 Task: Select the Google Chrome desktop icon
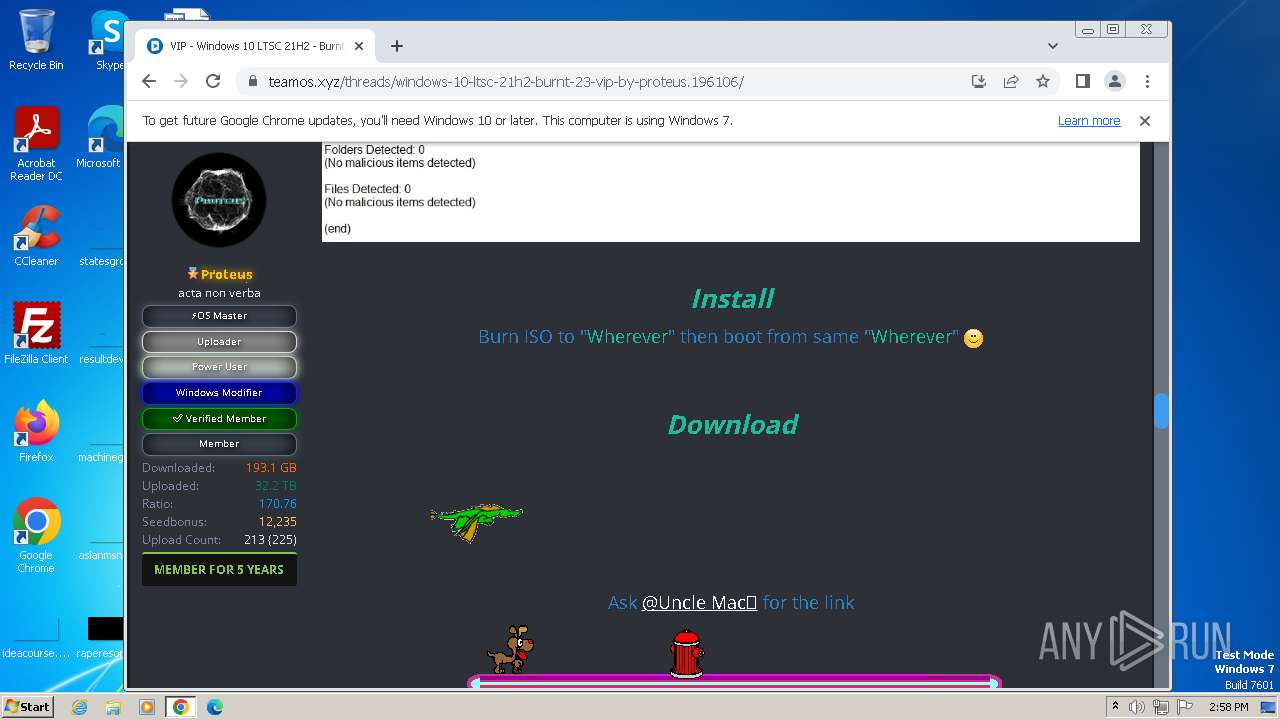tap(36, 536)
